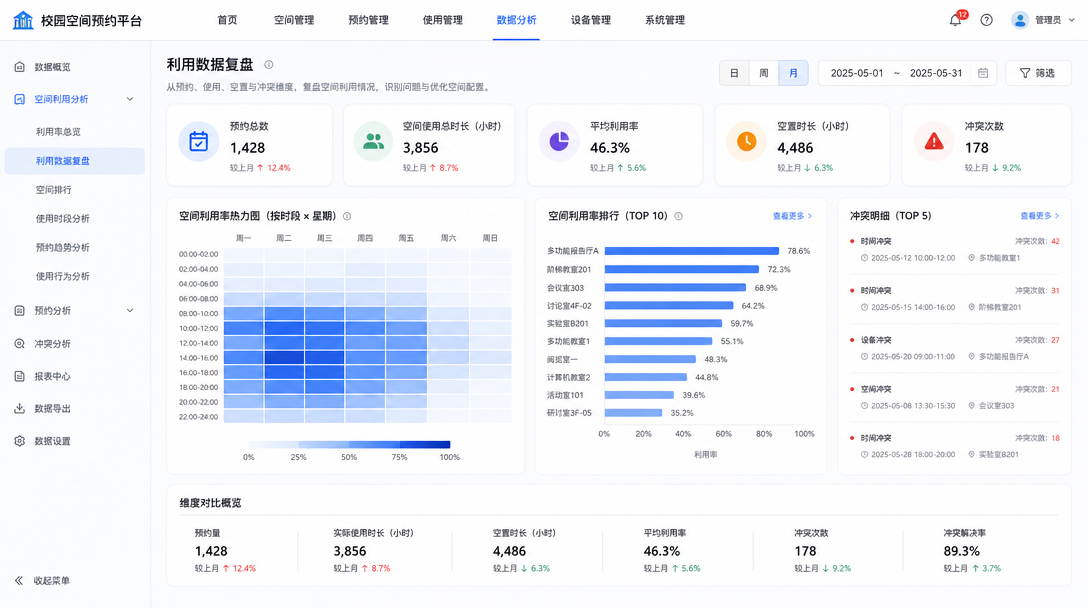Open 使用时段分析 in sidebar

62,219
